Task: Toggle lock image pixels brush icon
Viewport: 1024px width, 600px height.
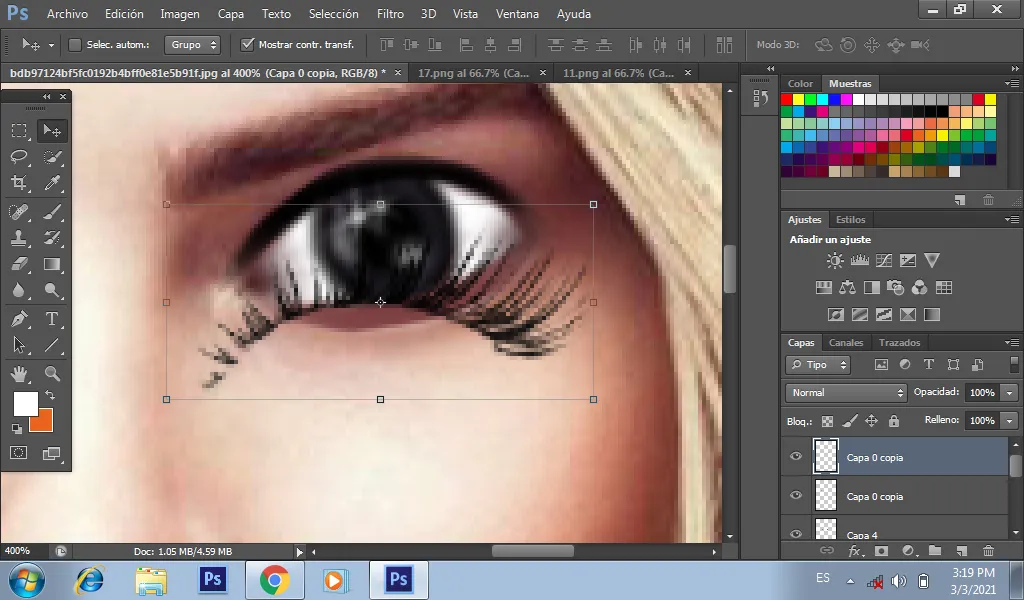Action: click(850, 421)
